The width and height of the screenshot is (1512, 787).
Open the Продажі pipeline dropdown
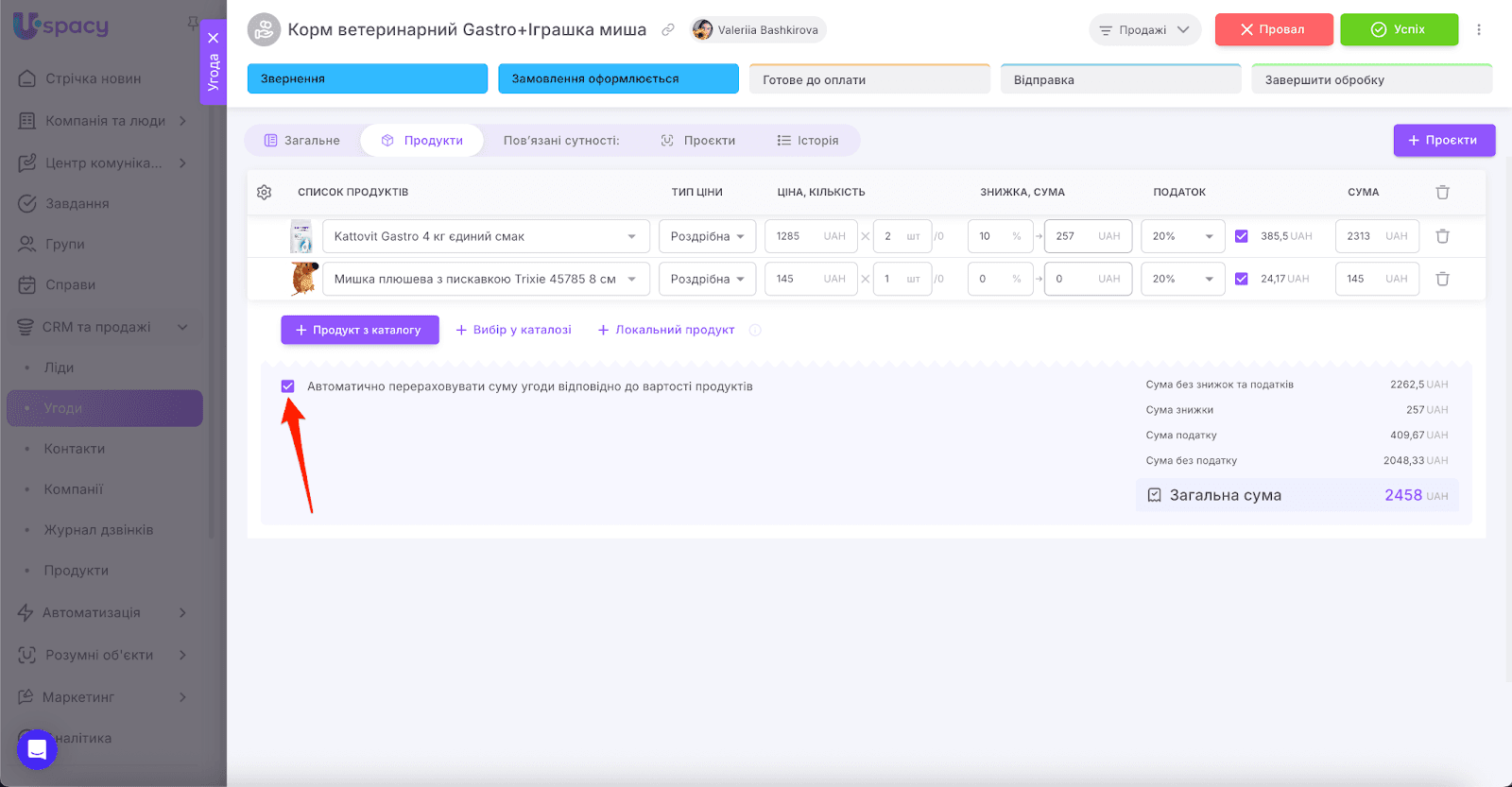point(1144,29)
